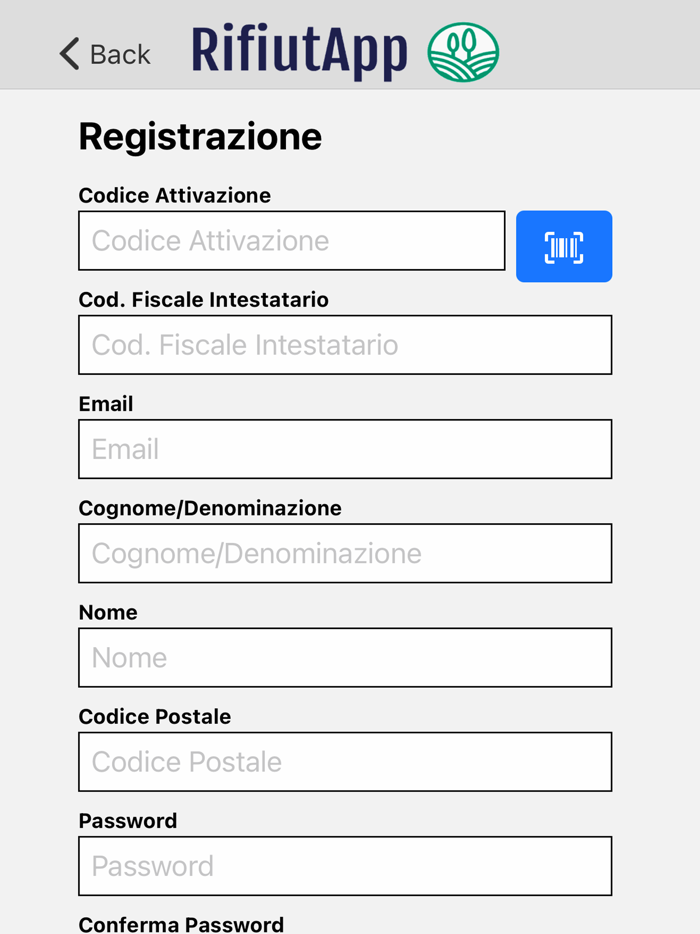Click the RifiutApp title in the header
The height and width of the screenshot is (934, 700).
298,50
